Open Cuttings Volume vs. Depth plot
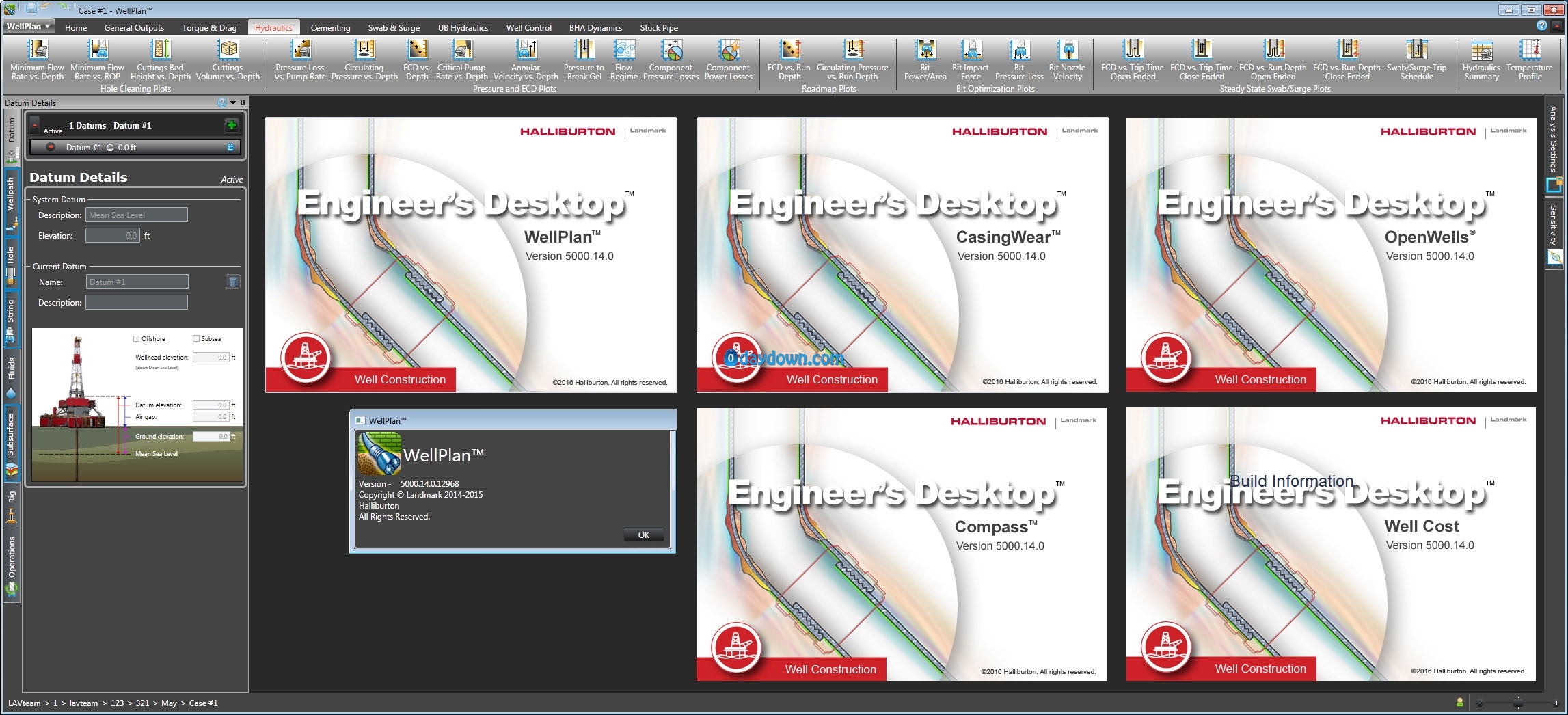The height and width of the screenshot is (715, 1568). point(228,60)
